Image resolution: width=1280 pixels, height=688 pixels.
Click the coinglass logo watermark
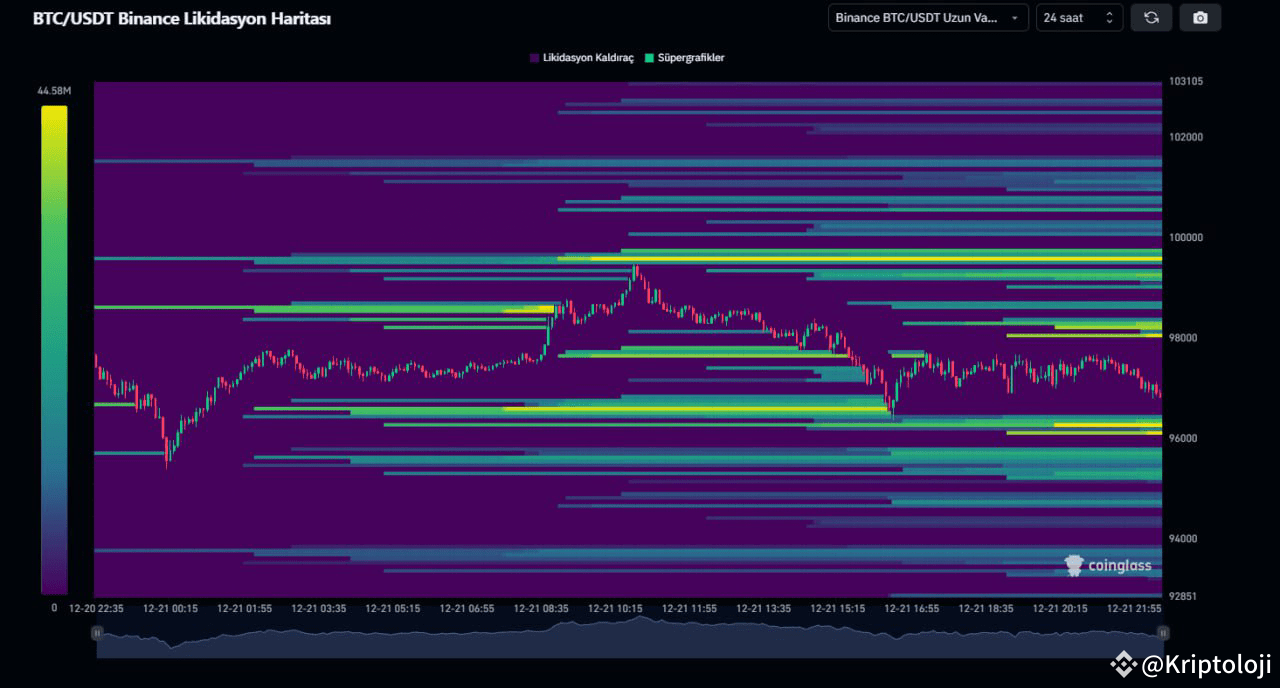(x=1110, y=565)
